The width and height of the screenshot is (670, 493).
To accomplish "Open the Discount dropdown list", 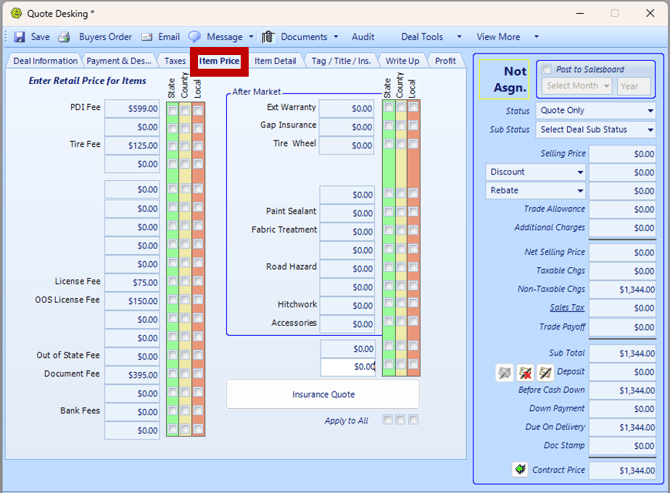I will [536, 172].
